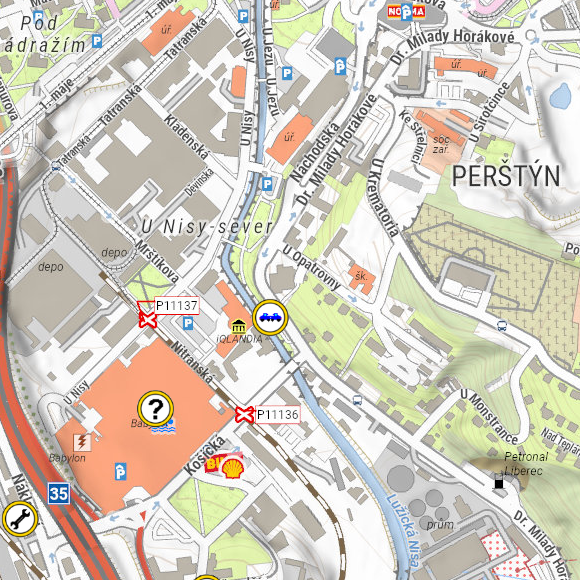Viewport: 580px width, 580px height.
Task: Click the Babylon swimming pool icon
Action: (x=164, y=427)
